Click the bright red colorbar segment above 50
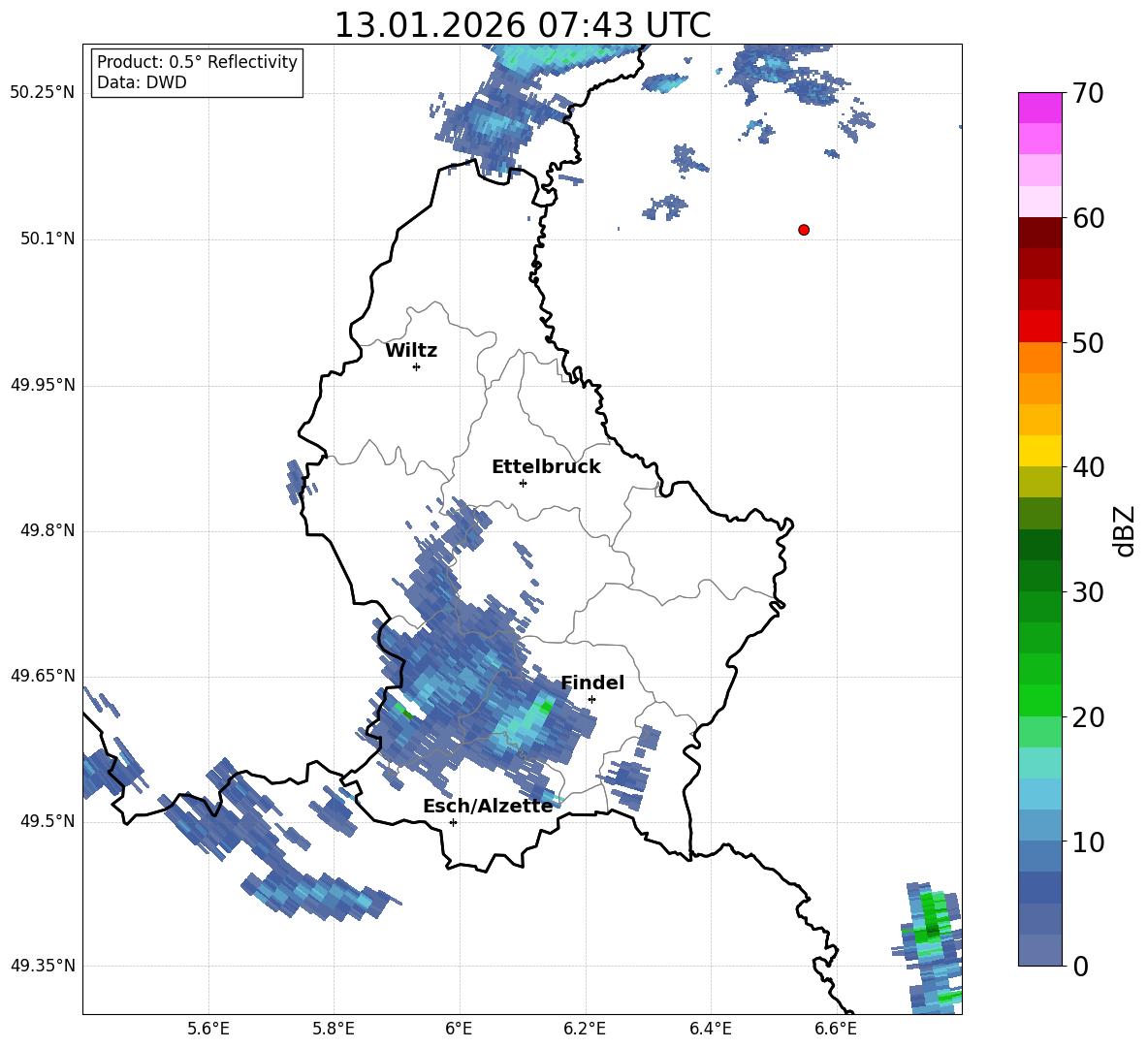Image resolution: width=1148 pixels, height=1048 pixels. click(1040, 327)
